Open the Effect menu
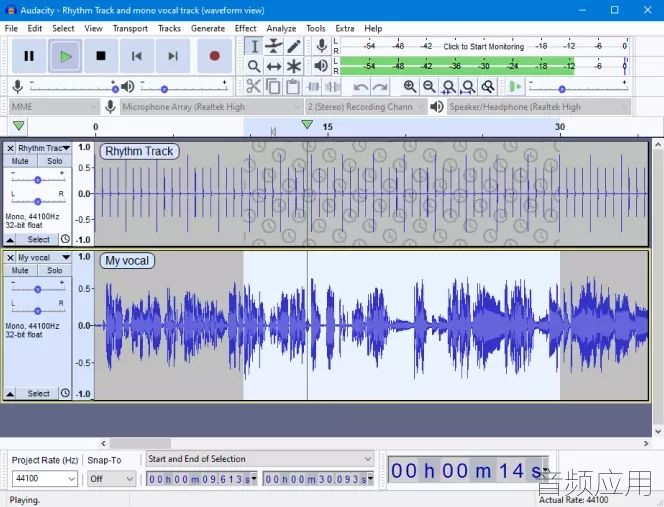664x507 pixels. pos(246,28)
